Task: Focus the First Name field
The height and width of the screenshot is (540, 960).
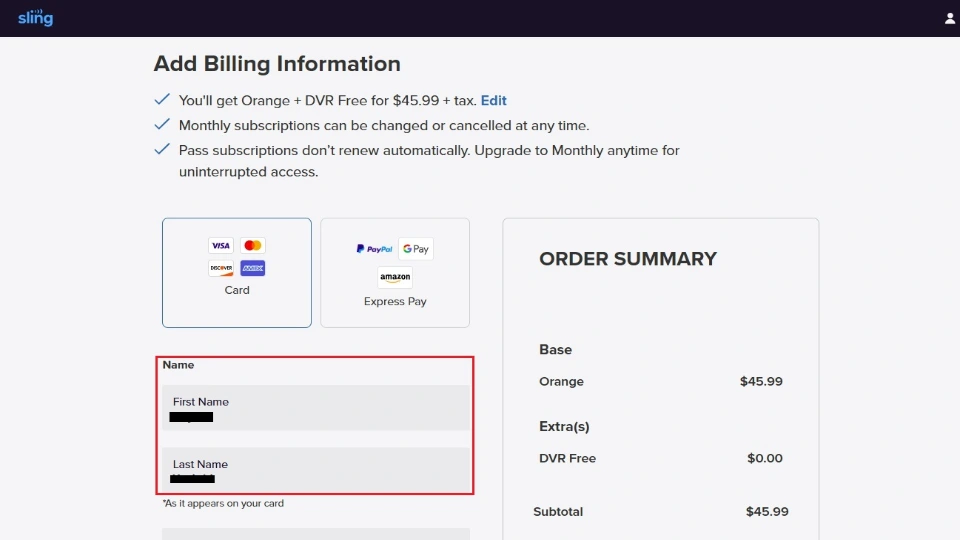Action: [316, 408]
